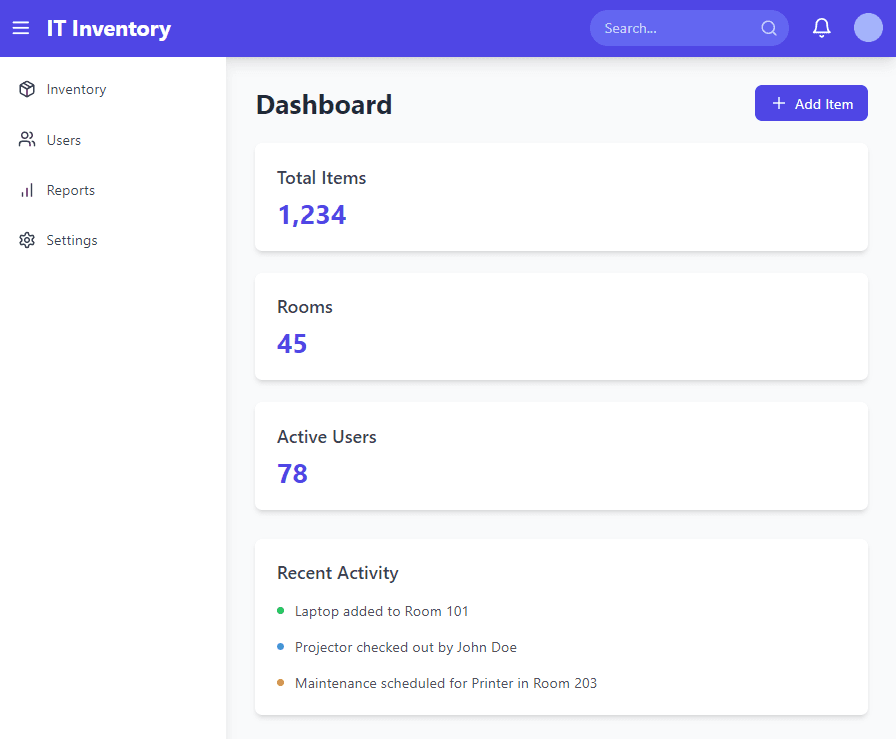Click the Active Users card

point(561,456)
